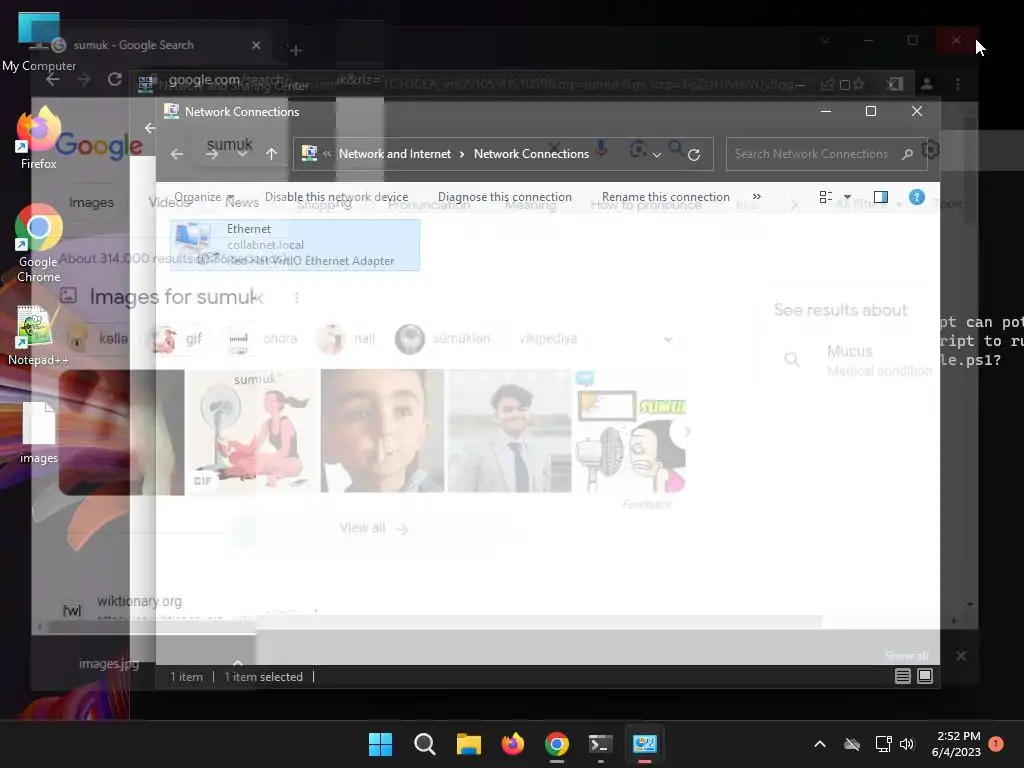Open File Explorer from taskbar
This screenshot has width=1024, height=768.
point(468,744)
